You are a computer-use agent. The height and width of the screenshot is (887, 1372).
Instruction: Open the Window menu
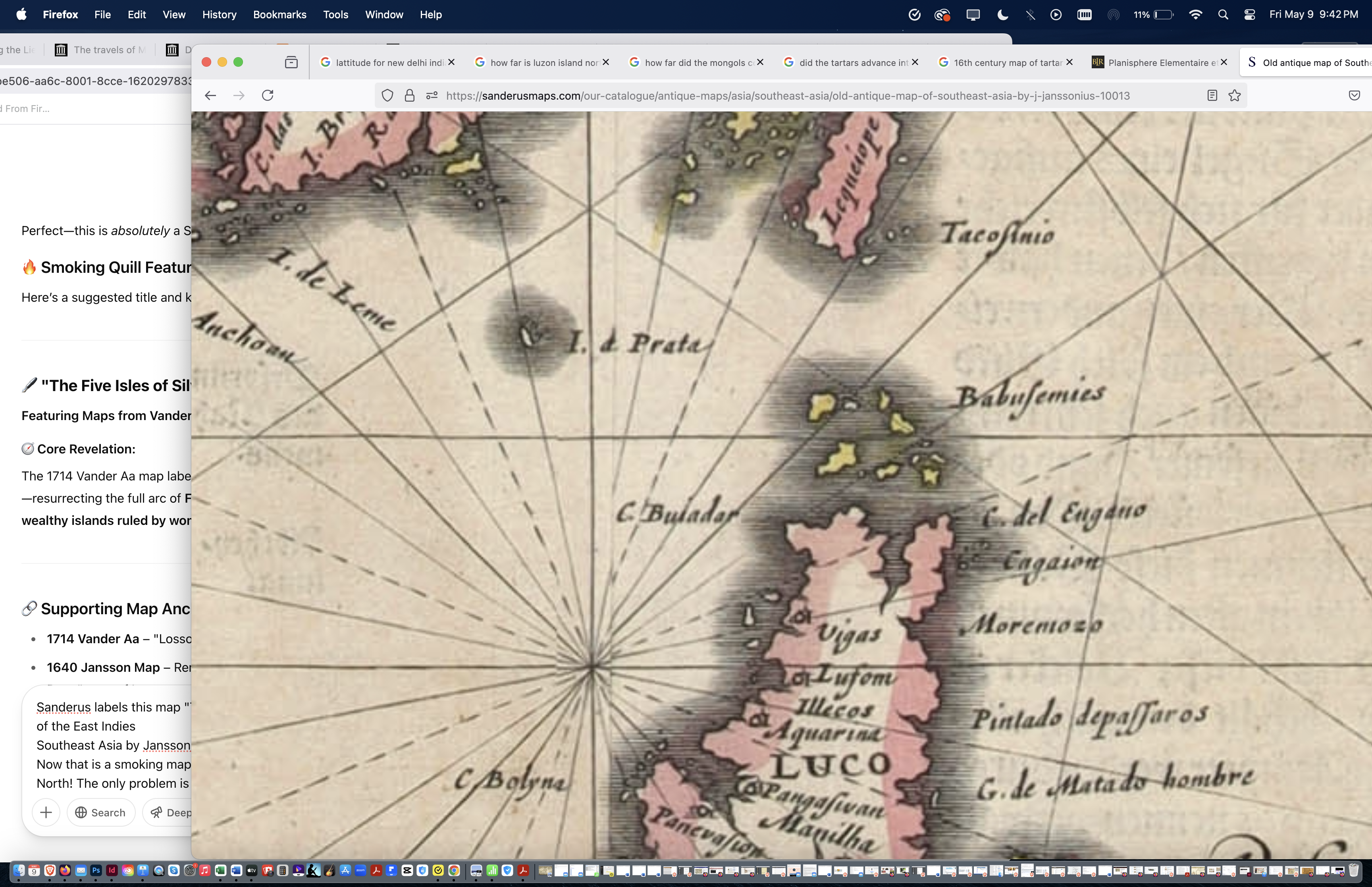click(x=384, y=14)
